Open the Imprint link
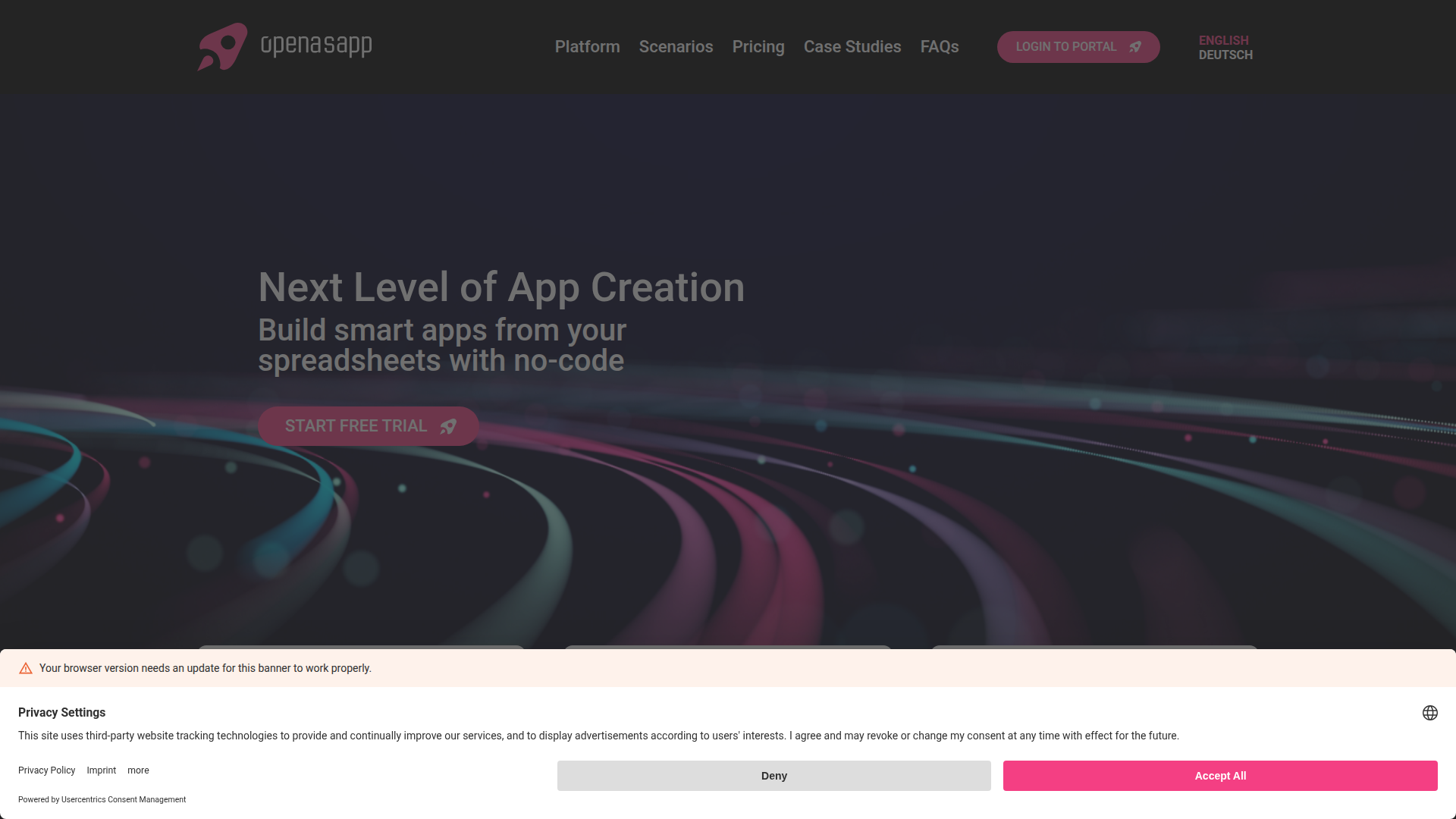Viewport: 1456px width, 819px height. [x=102, y=770]
